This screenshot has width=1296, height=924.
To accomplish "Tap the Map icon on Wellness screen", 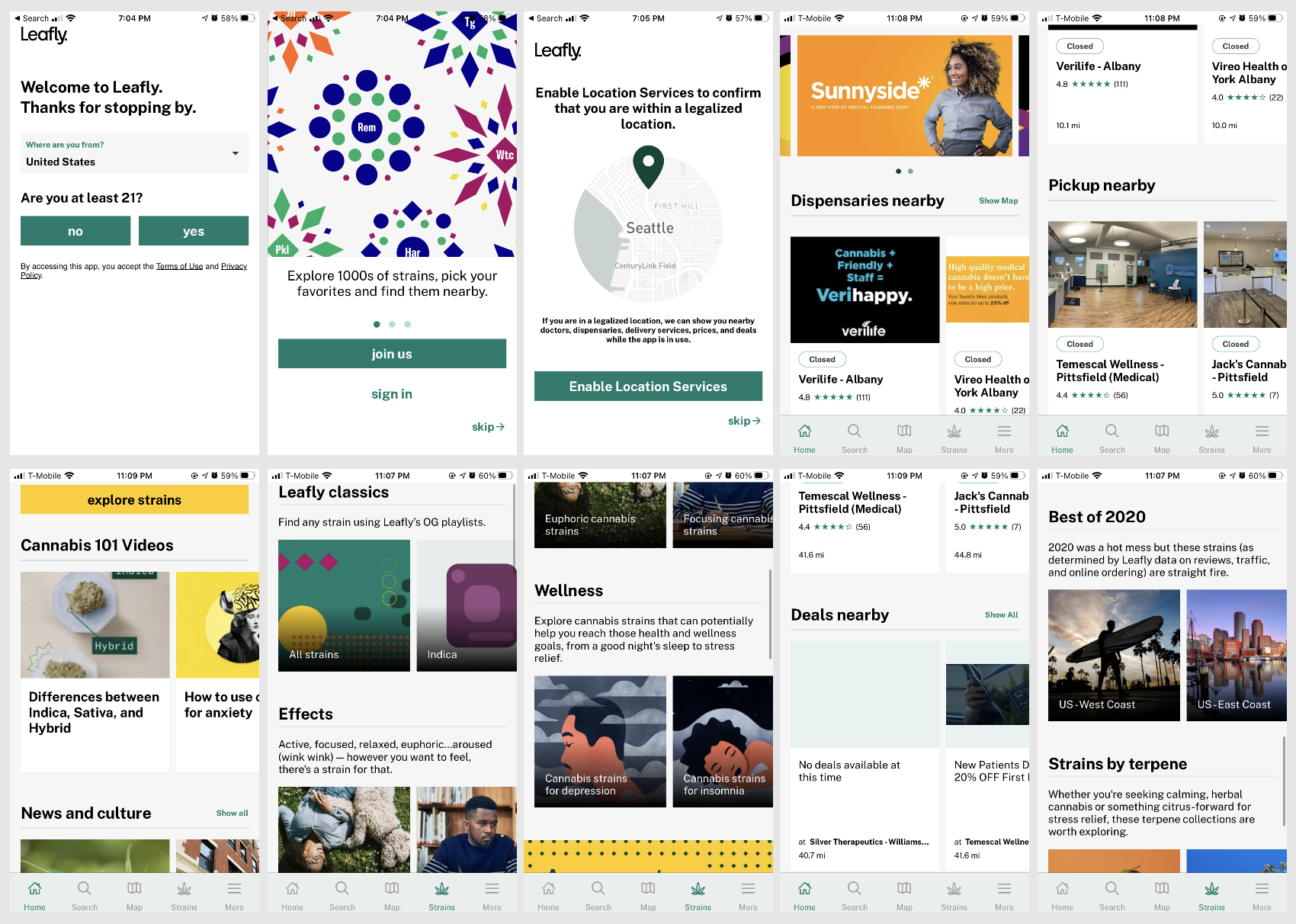I will tap(648, 896).
